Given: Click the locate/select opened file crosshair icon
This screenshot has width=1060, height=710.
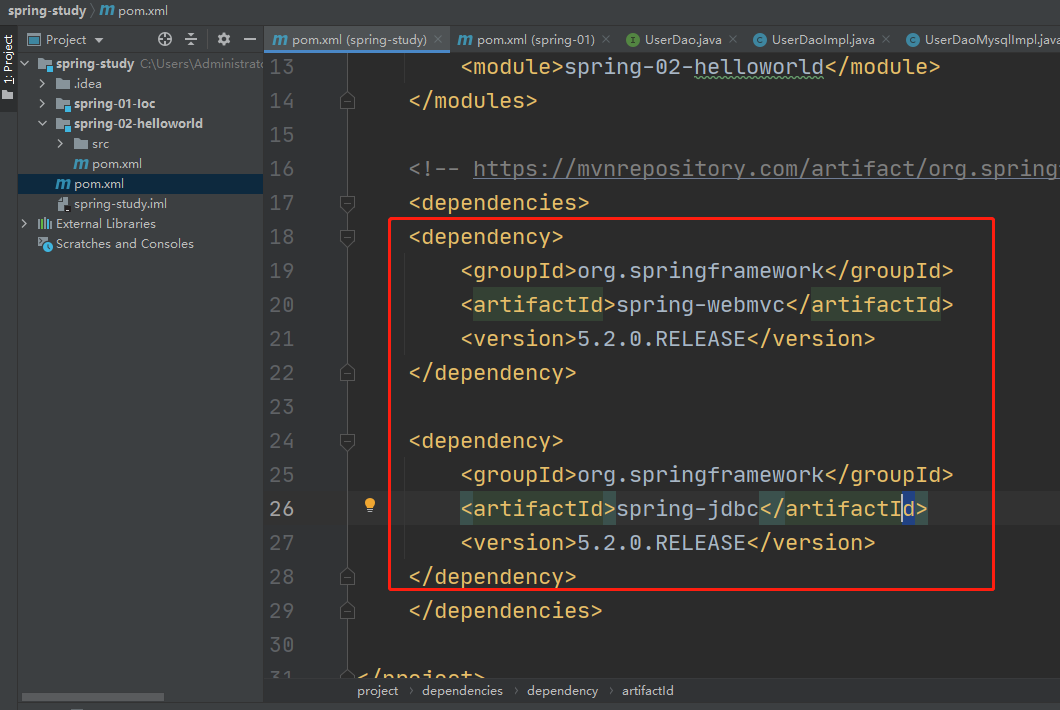Looking at the screenshot, I should pyautogui.click(x=165, y=40).
